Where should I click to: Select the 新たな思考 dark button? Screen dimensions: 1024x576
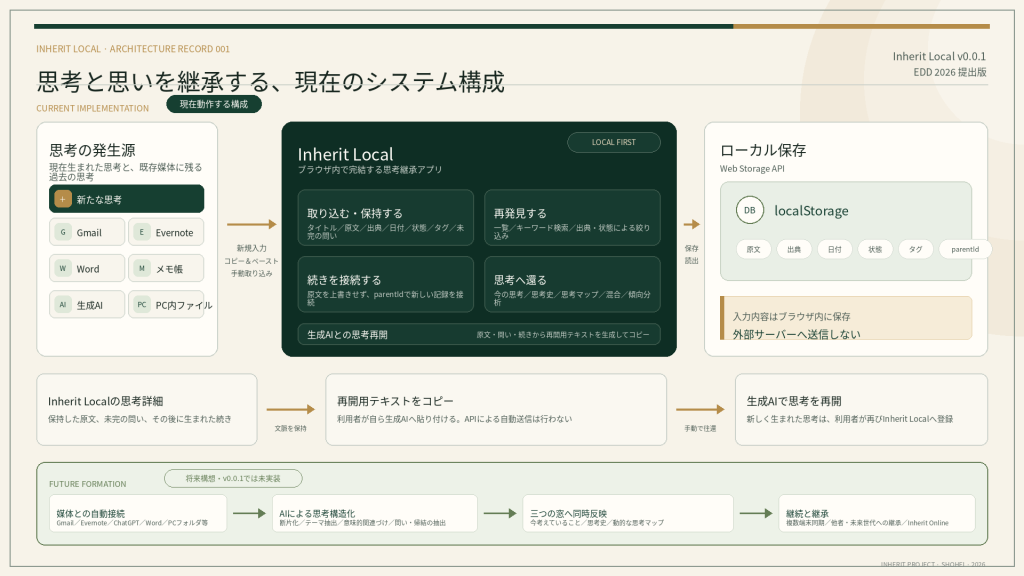(127, 199)
